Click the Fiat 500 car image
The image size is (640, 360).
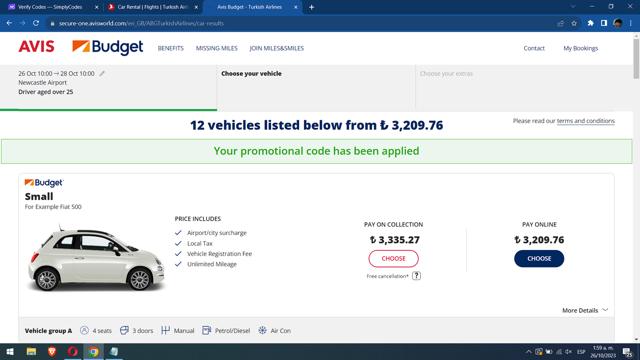[x=96, y=259]
